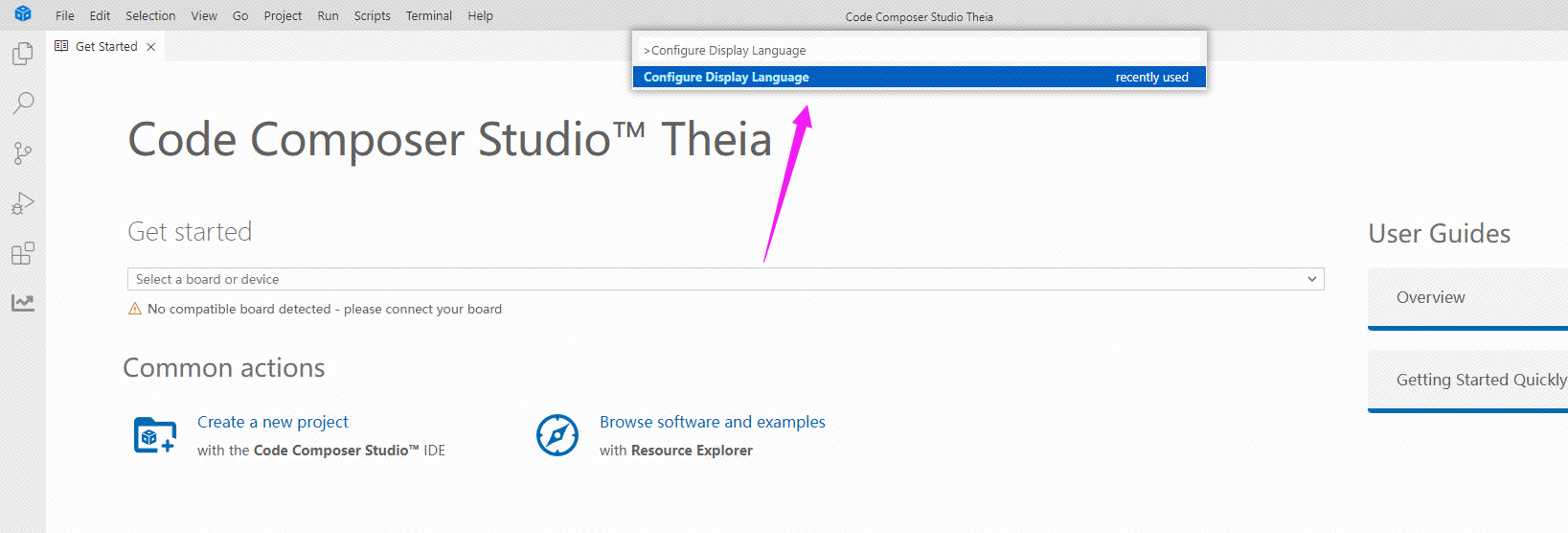Screen dimensions: 1568x533
Task: Open the View menu
Action: click(204, 15)
